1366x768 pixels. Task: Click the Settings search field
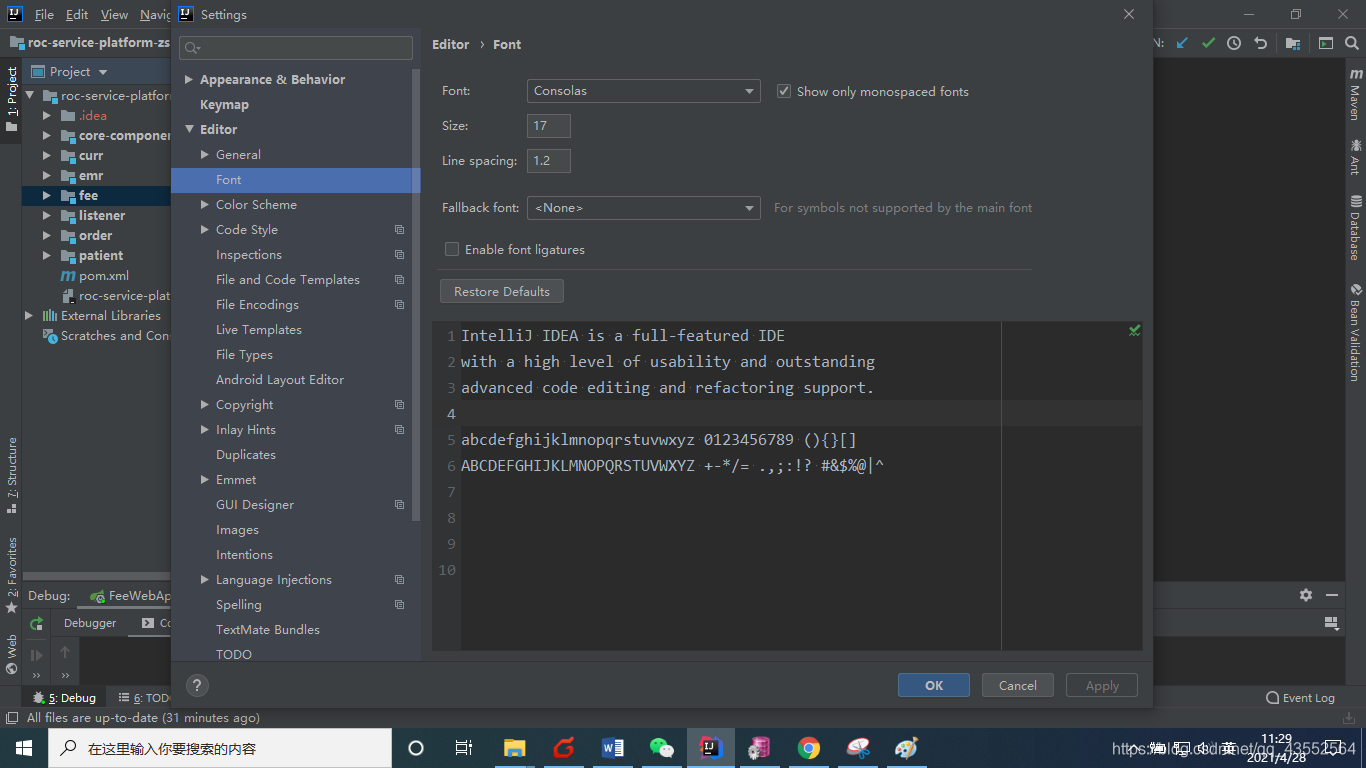tap(296, 48)
